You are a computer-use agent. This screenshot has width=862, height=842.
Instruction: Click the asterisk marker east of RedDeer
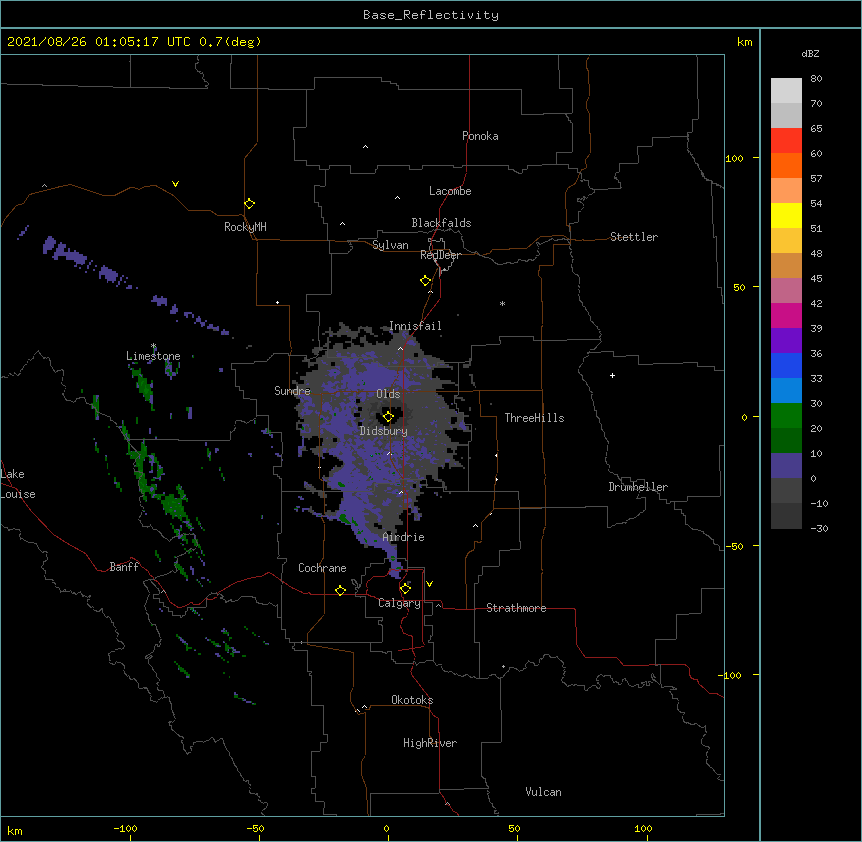coord(502,303)
